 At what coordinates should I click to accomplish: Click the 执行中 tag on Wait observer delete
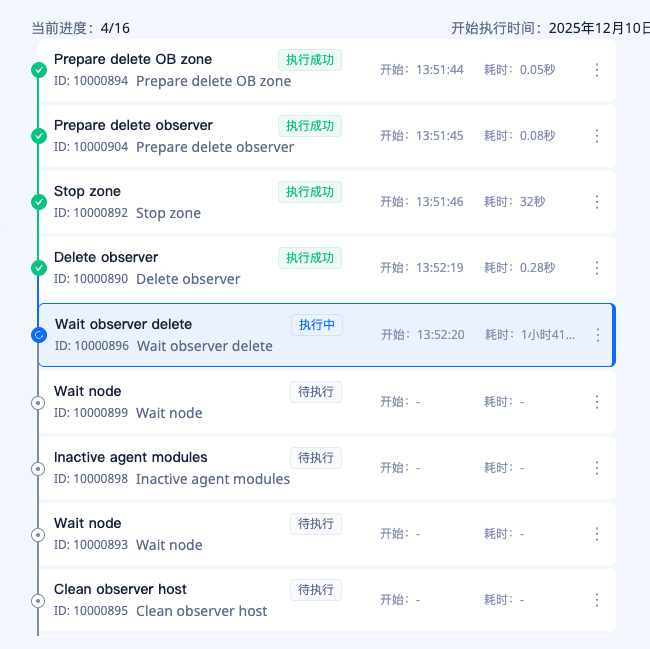317,325
